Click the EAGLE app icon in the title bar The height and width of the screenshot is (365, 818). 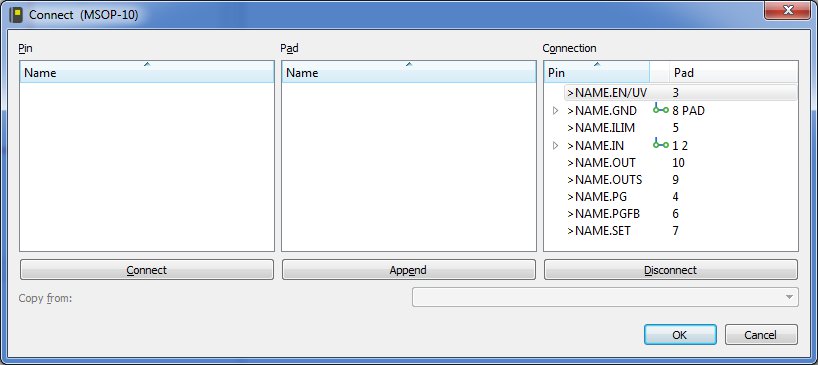point(16,15)
